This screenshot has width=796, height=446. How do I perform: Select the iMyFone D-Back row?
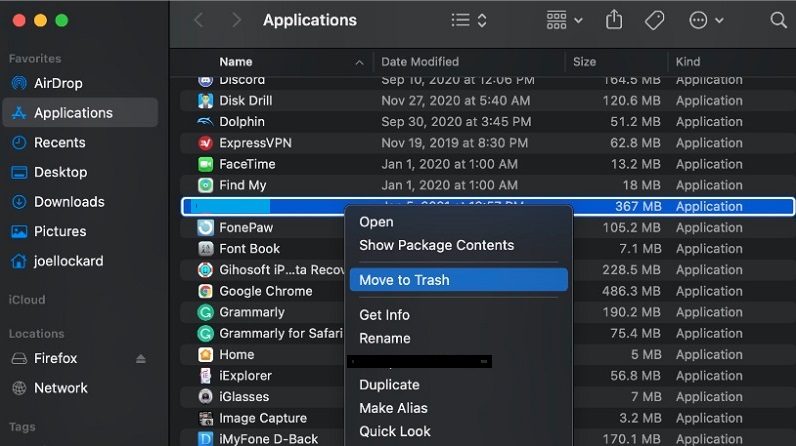[x=487, y=438]
